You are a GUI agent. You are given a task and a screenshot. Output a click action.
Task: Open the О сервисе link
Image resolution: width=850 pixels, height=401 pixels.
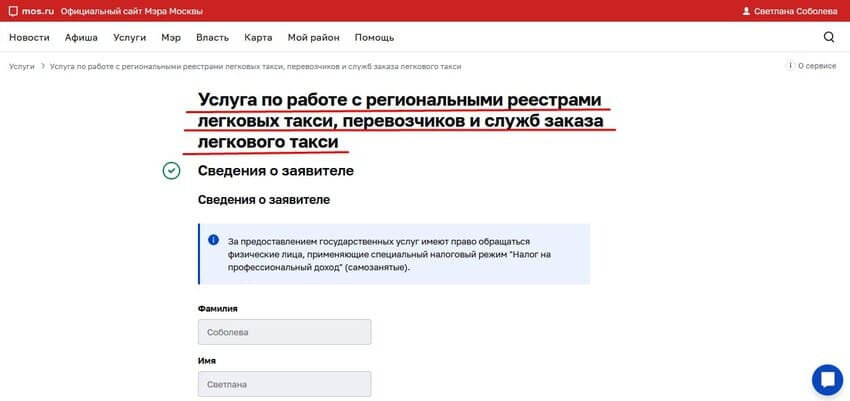pos(817,66)
